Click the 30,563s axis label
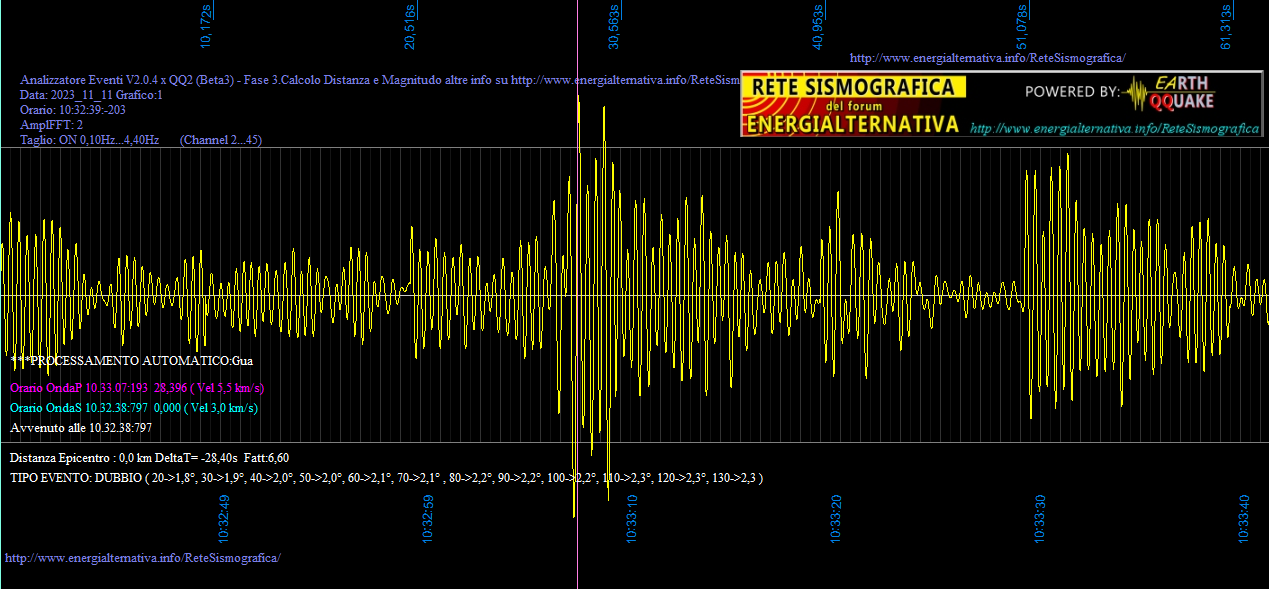 pos(614,26)
